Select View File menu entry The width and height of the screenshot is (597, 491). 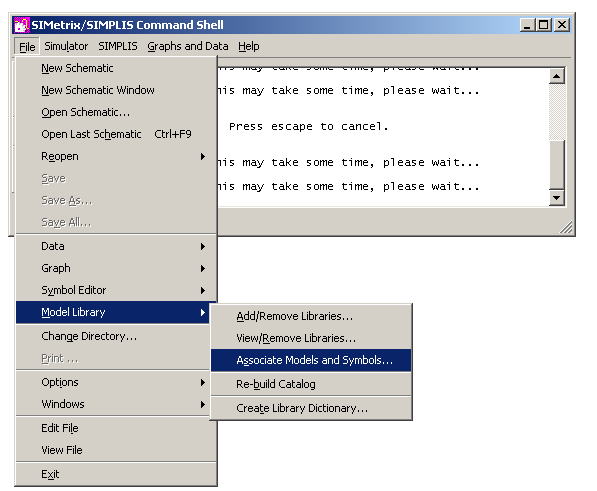click(116, 450)
